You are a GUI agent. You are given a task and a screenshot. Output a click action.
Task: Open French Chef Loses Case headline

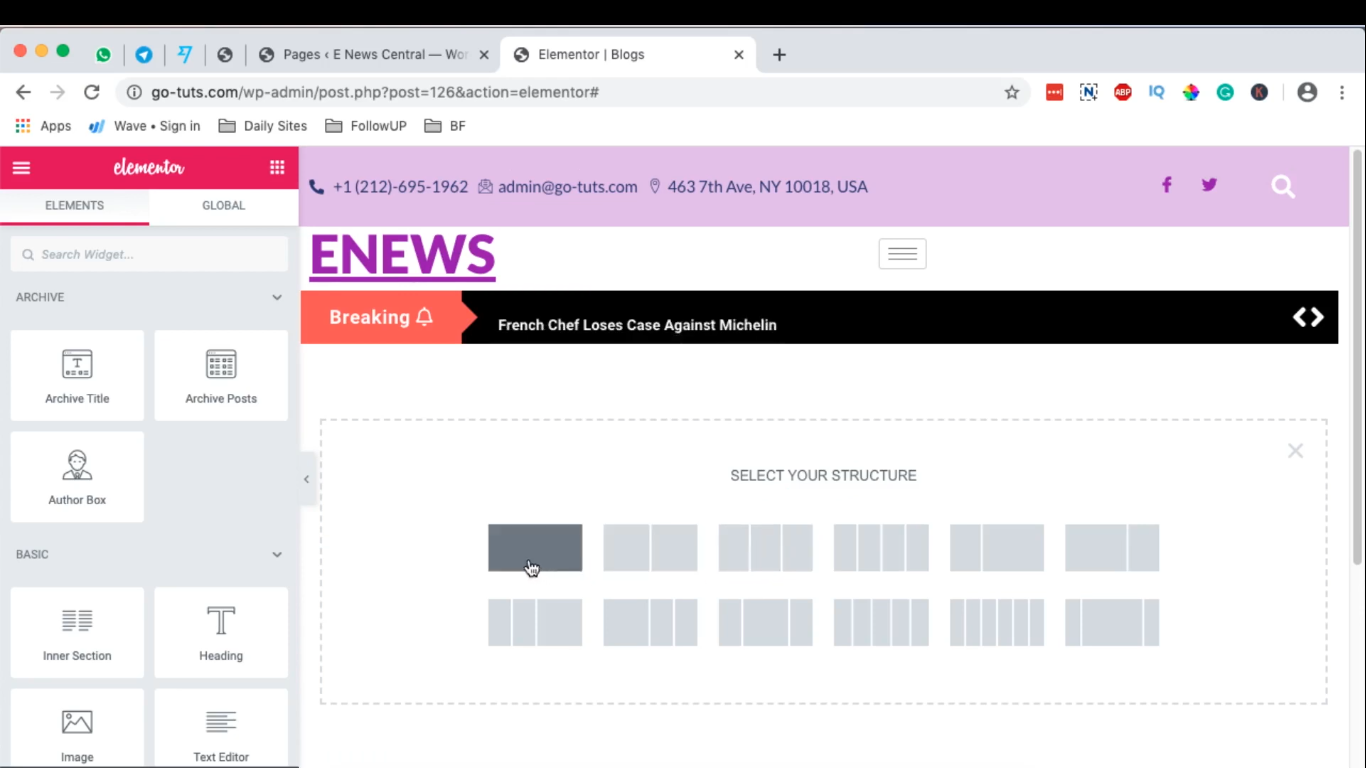tap(637, 325)
